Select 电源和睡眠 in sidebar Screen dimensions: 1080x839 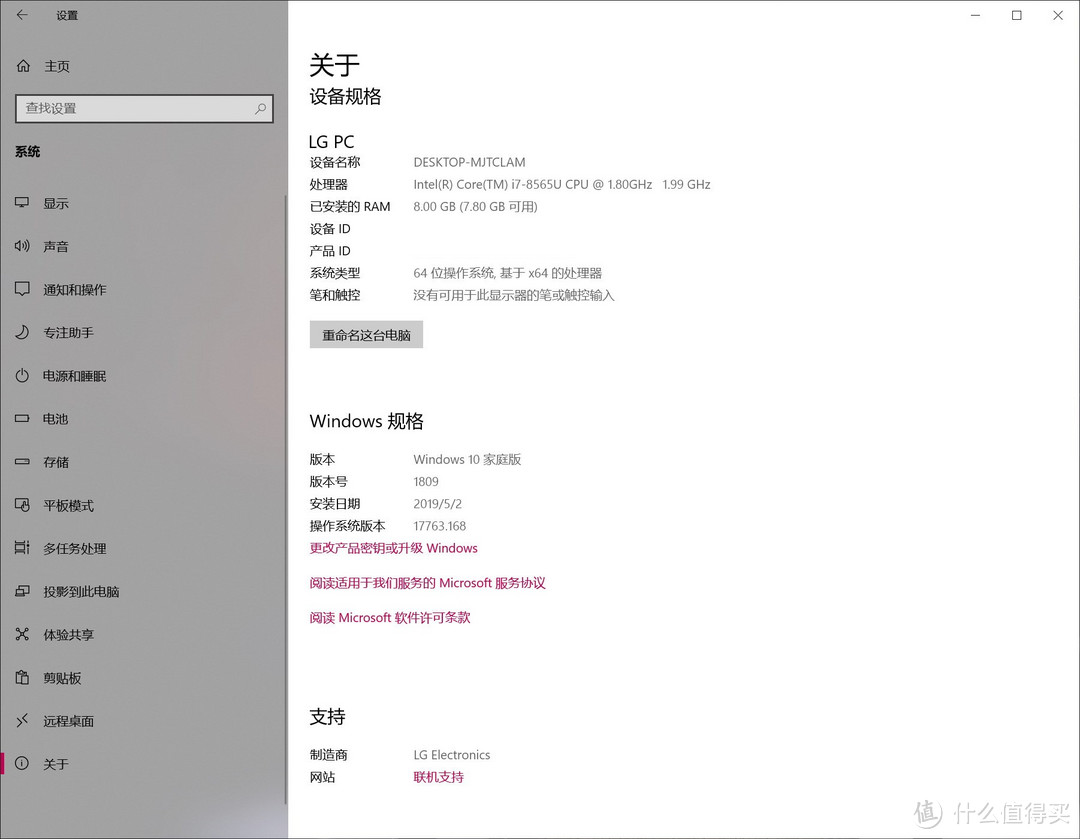(x=74, y=376)
